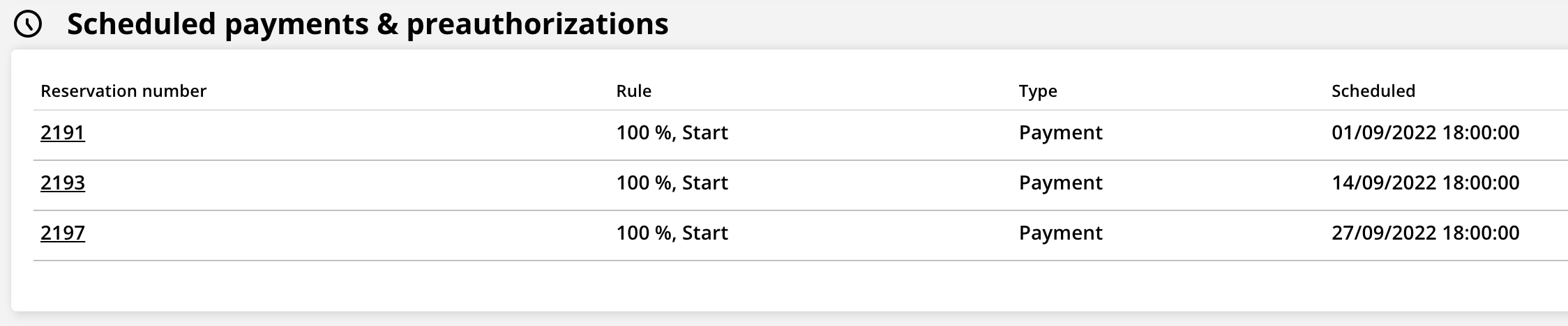
Task: Click the Payment type of reservation 2197
Action: tap(1060, 233)
